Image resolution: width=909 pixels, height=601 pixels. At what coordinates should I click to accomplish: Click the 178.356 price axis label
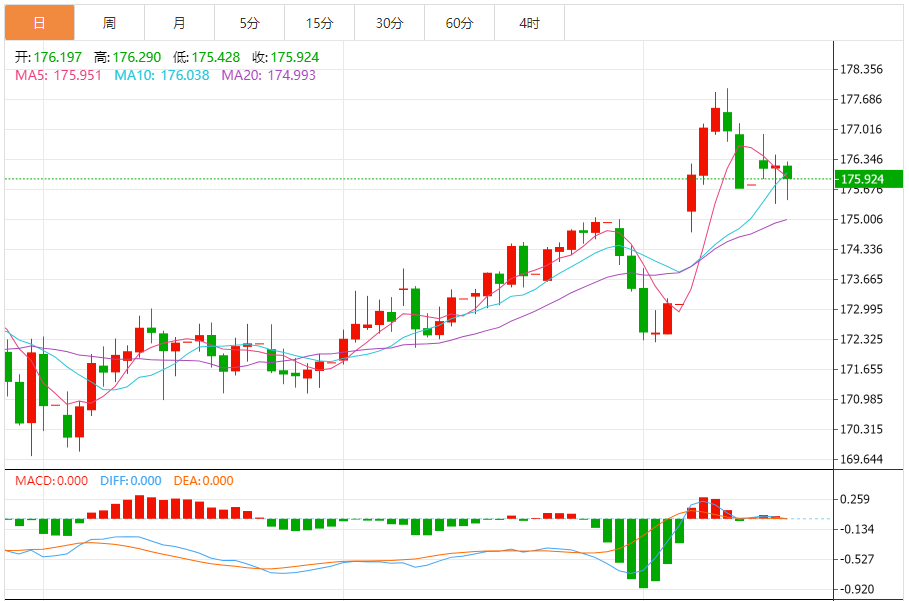[861, 70]
